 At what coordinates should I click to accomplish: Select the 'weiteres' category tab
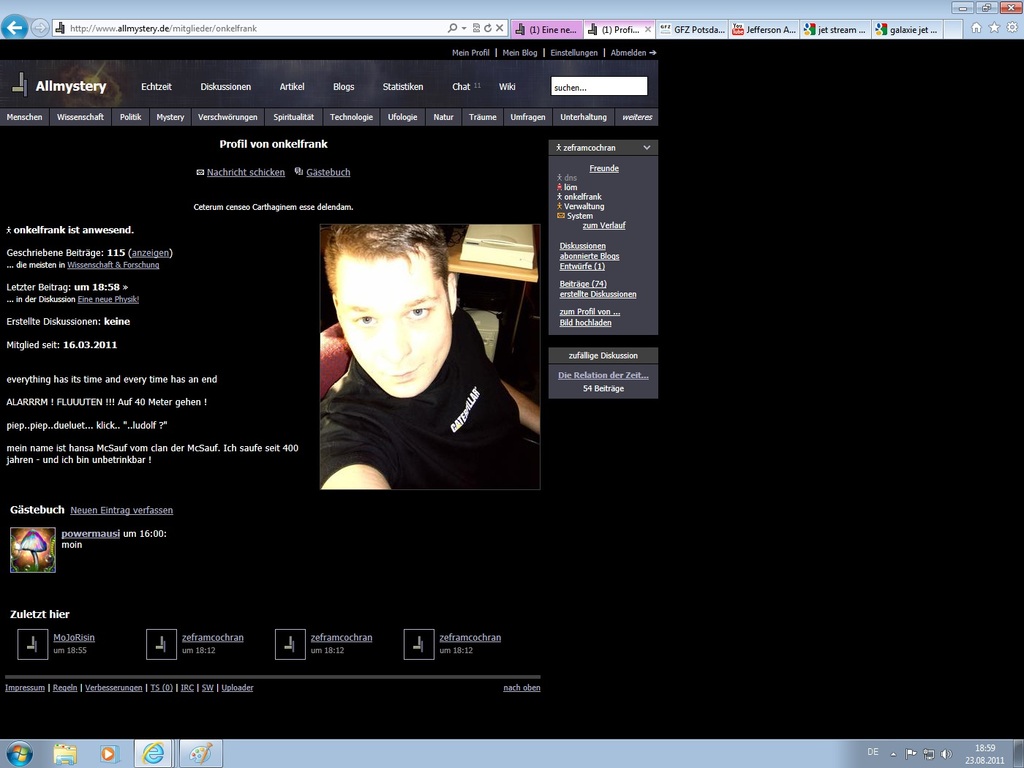[637, 117]
